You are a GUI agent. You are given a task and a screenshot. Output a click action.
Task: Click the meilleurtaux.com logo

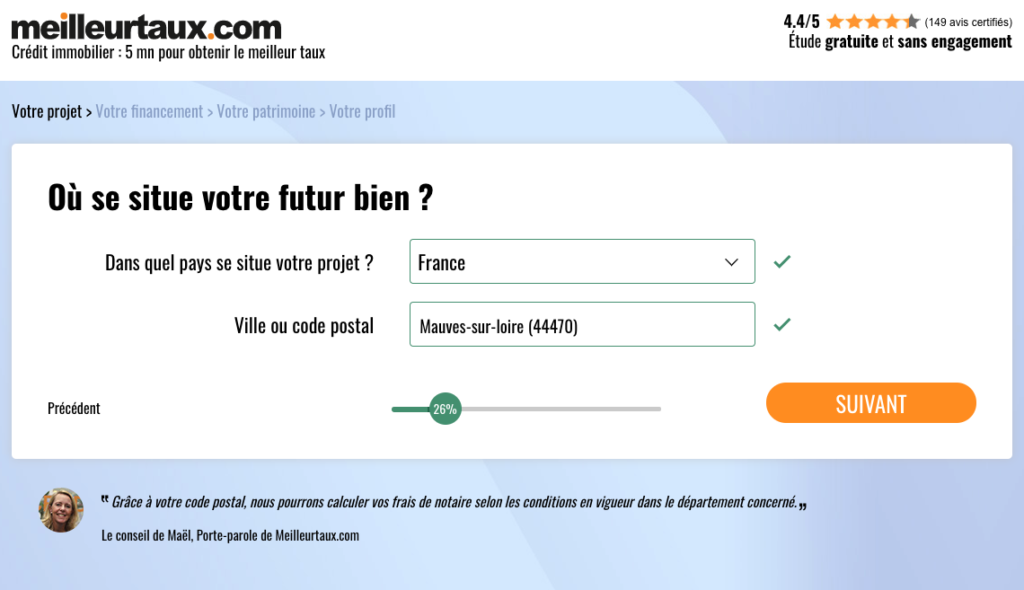(x=146, y=26)
